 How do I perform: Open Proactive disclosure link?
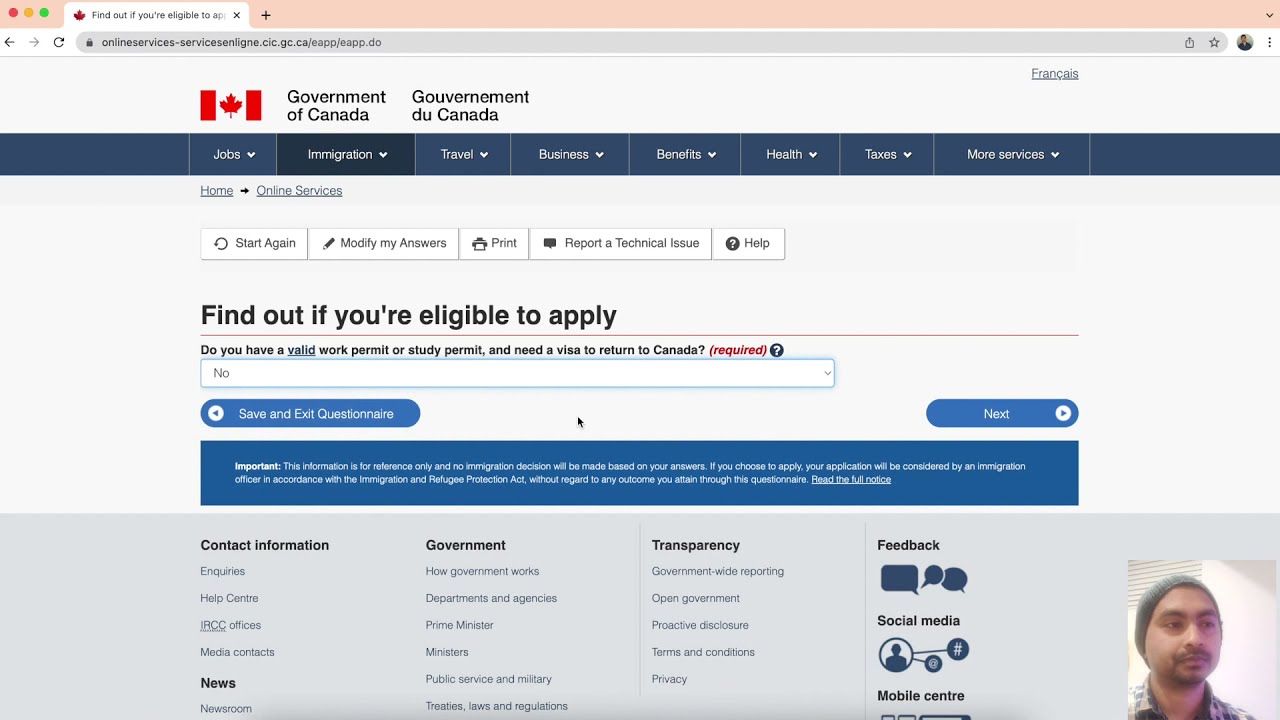click(700, 625)
